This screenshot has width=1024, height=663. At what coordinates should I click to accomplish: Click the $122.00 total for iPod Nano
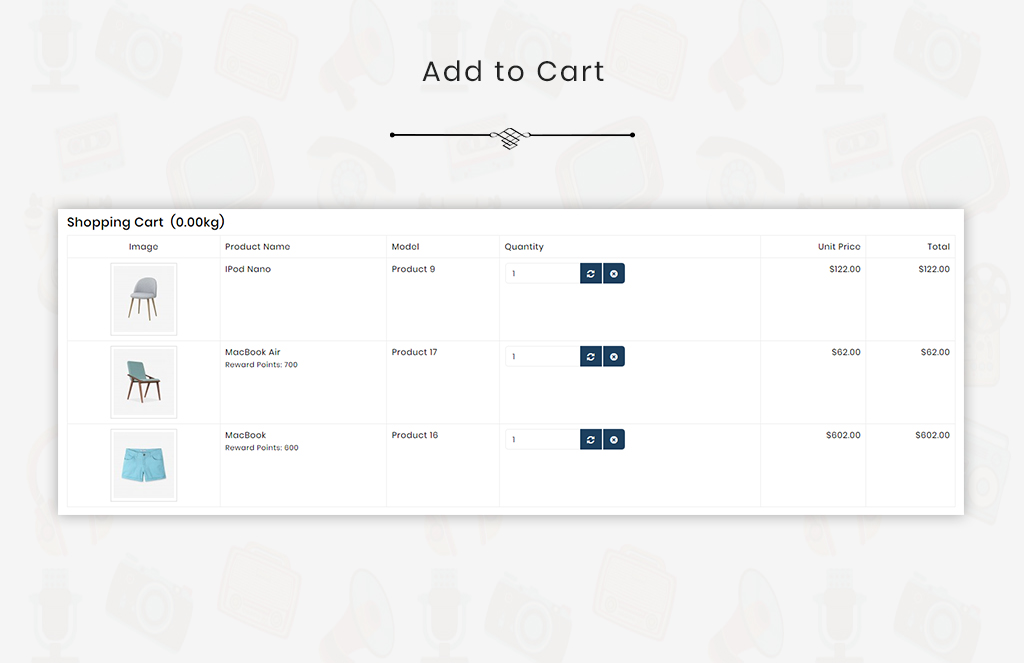(x=934, y=269)
